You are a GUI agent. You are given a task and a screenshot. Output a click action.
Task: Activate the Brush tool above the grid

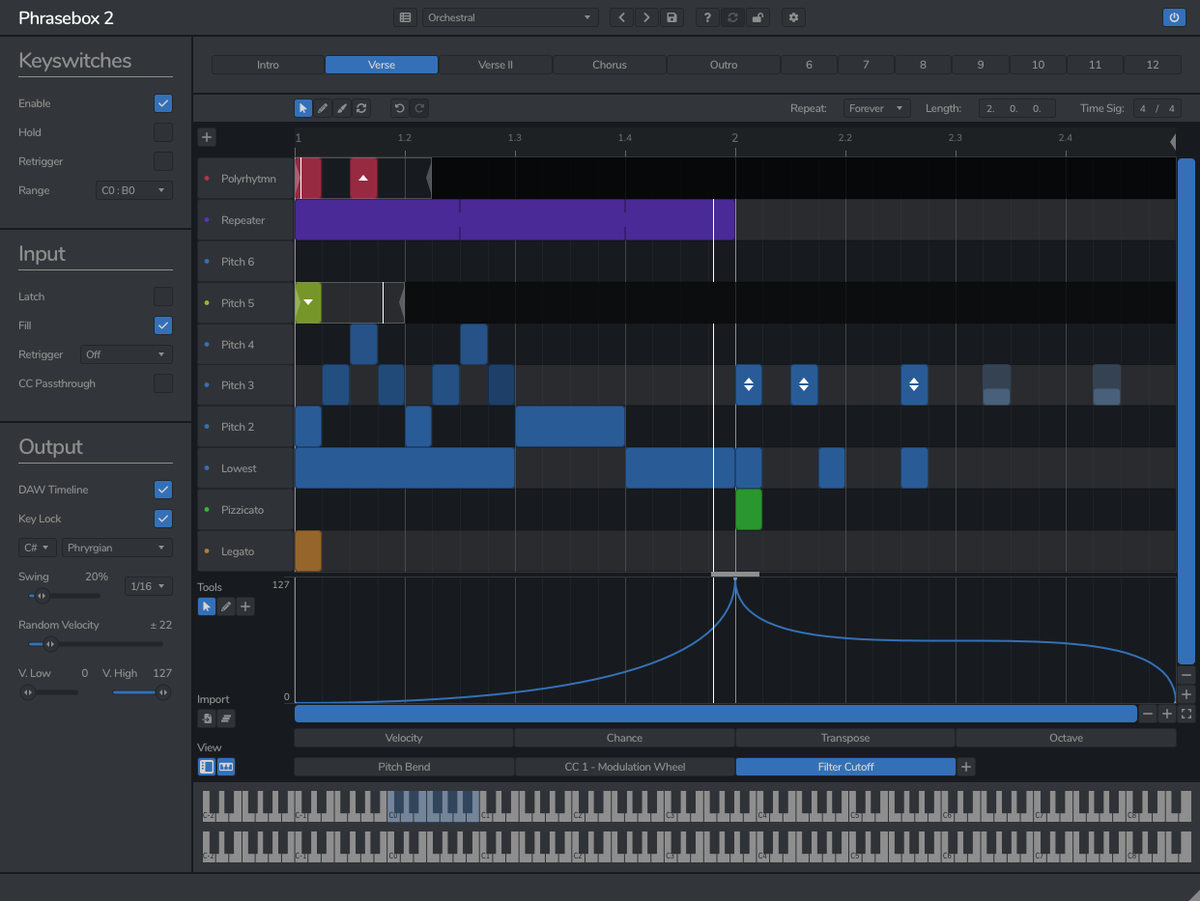click(343, 108)
